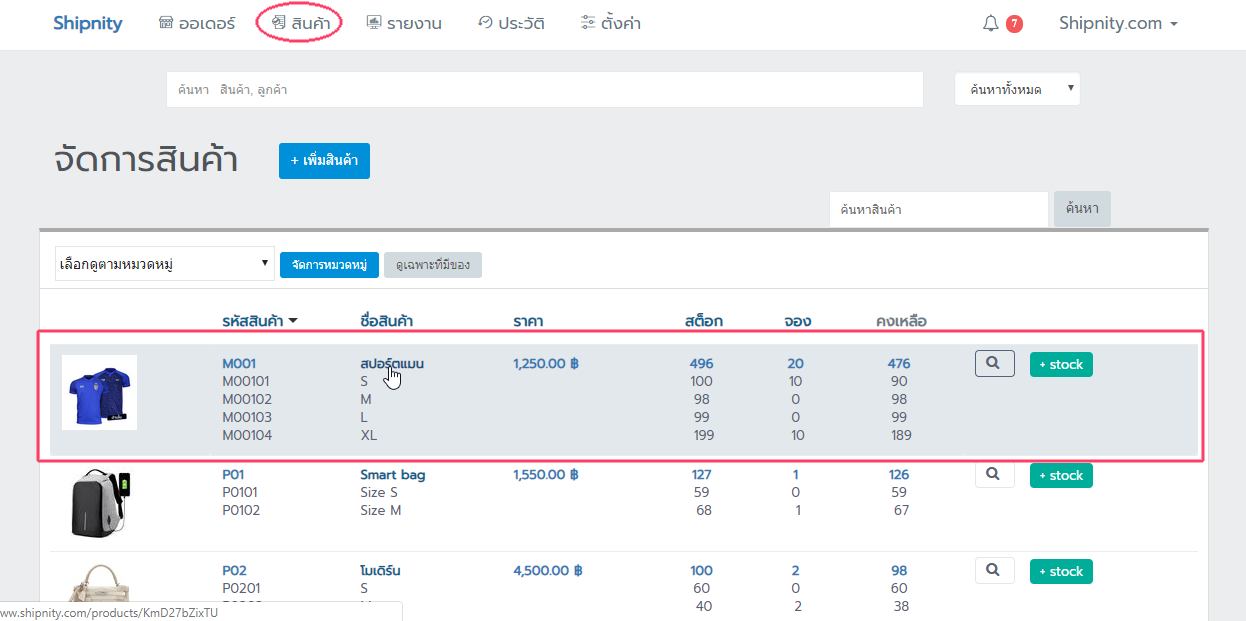Click the Shipnity logo
Image resolution: width=1246 pixels, height=621 pixels.
pos(88,23)
